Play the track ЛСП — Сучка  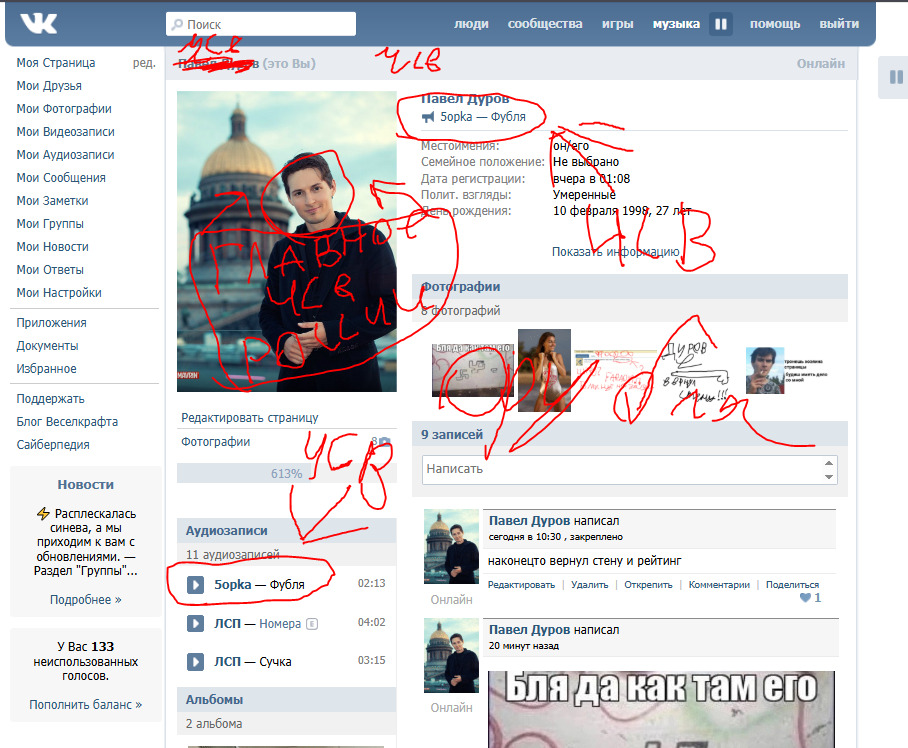[x=195, y=662]
